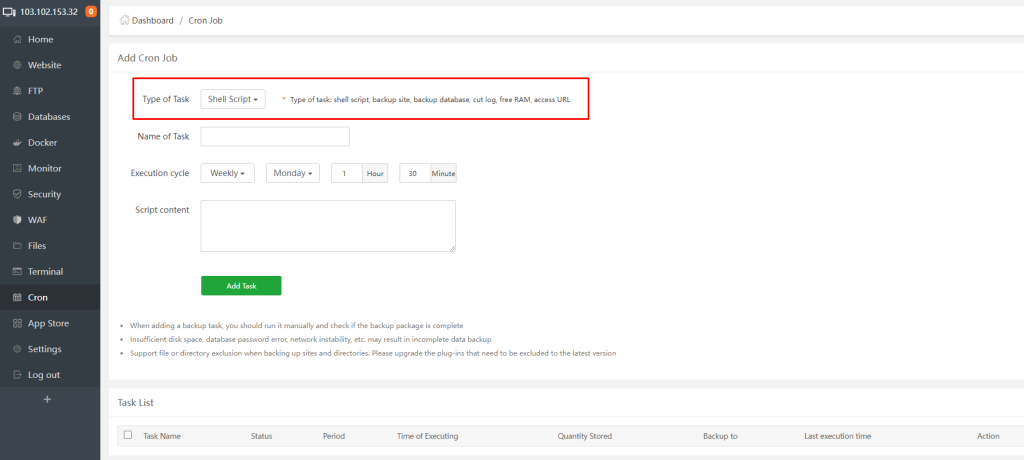Open the Terminal icon in sidebar

17,272
